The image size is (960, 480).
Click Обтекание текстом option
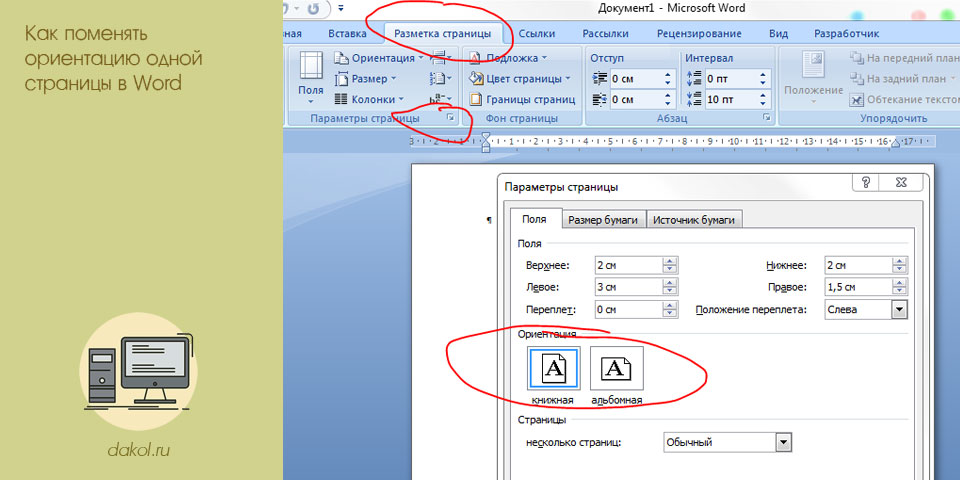click(x=904, y=99)
